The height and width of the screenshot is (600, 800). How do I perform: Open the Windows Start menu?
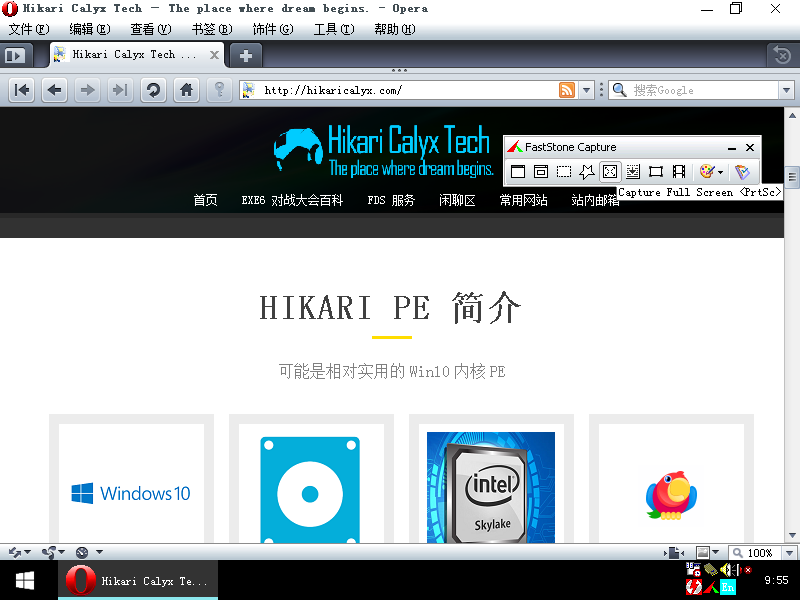[24, 581]
